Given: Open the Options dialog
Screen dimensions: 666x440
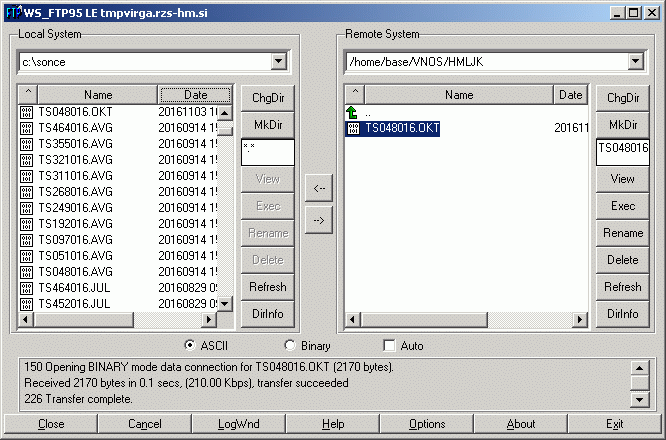Looking at the screenshot, I should pos(427,424).
